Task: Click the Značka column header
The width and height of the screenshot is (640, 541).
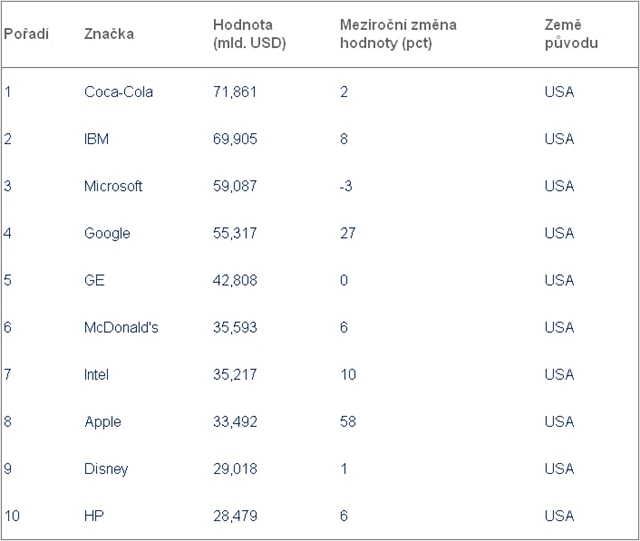Action: (109, 34)
